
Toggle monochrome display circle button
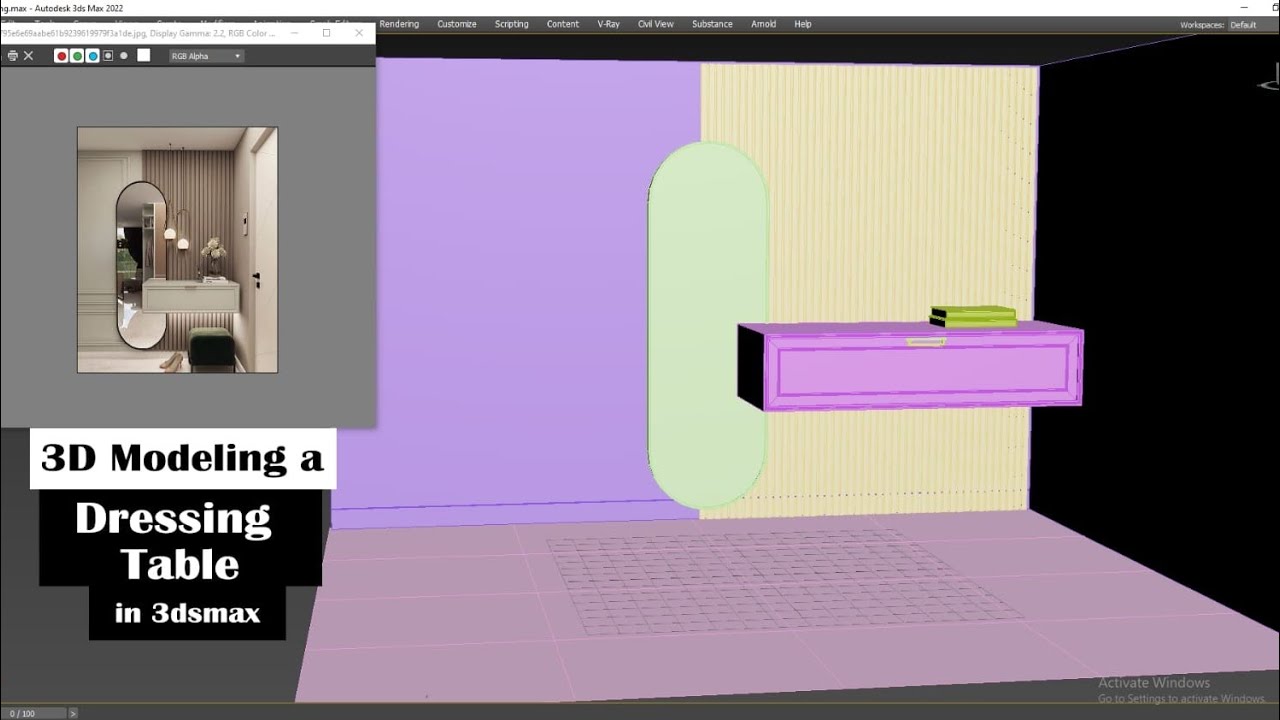(124, 56)
